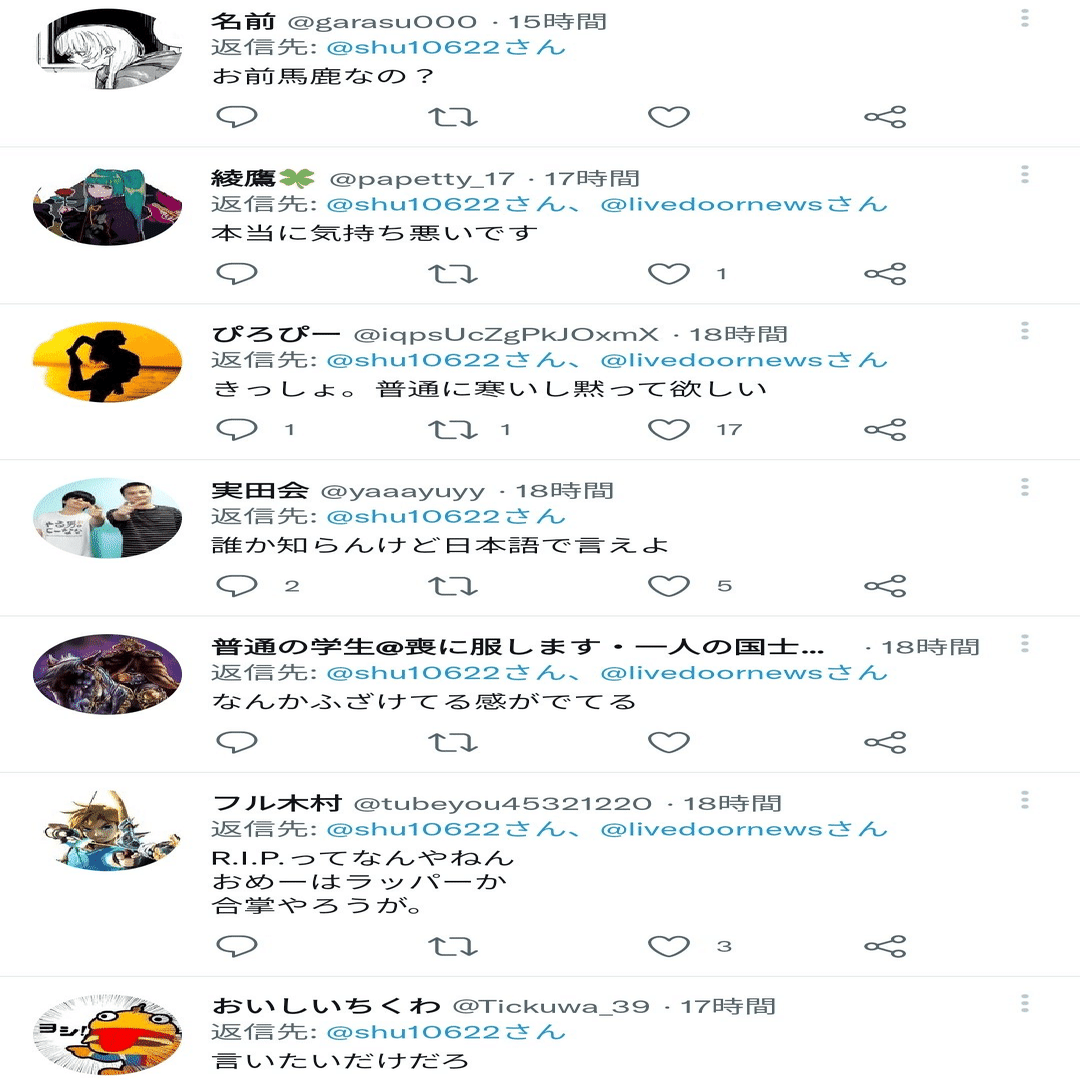This screenshot has height=1080, width=1080.
Task: Reply to ぴろぴー's tweet
Action: point(236,429)
